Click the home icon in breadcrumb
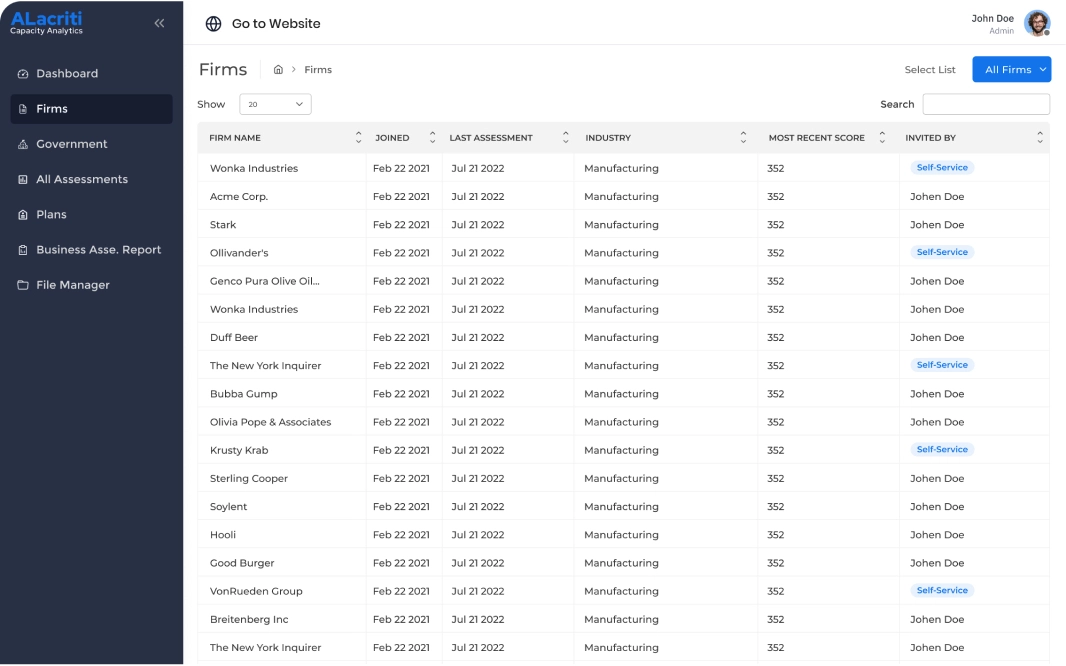This screenshot has width=1066, height=666. 278,70
